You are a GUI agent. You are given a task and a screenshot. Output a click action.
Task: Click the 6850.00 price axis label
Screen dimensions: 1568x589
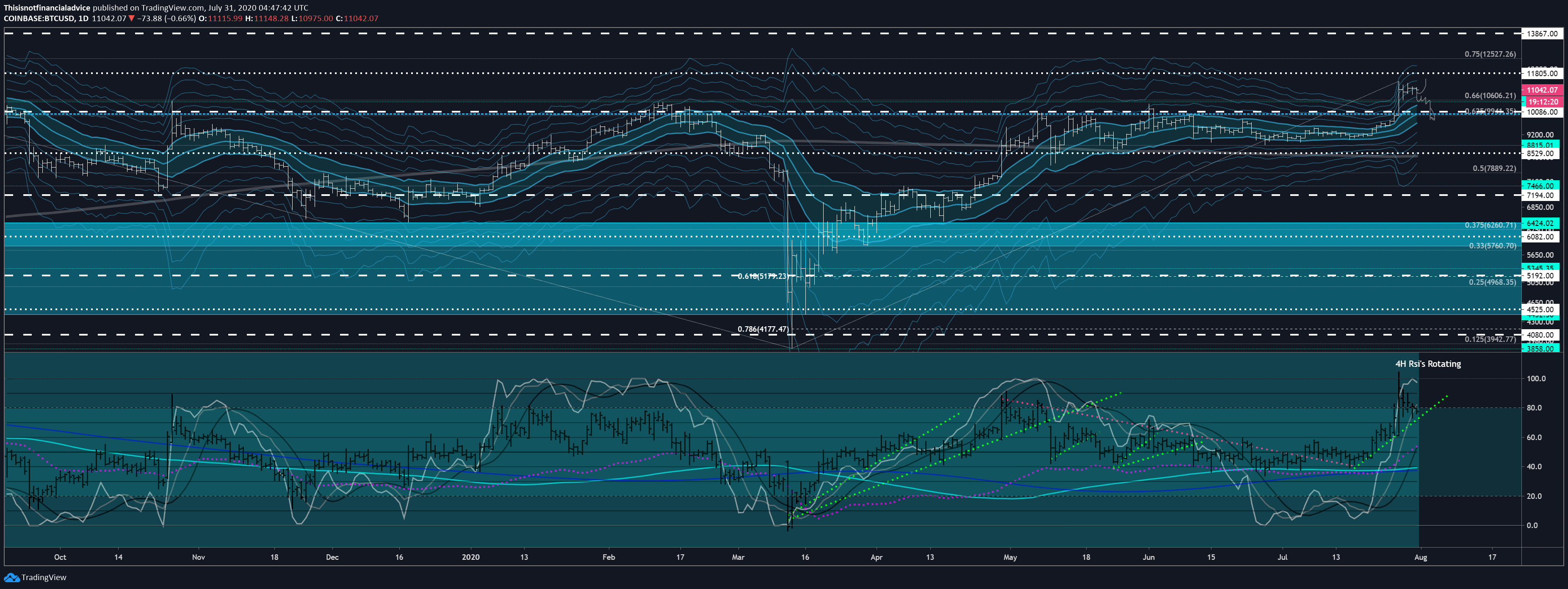coord(1540,207)
